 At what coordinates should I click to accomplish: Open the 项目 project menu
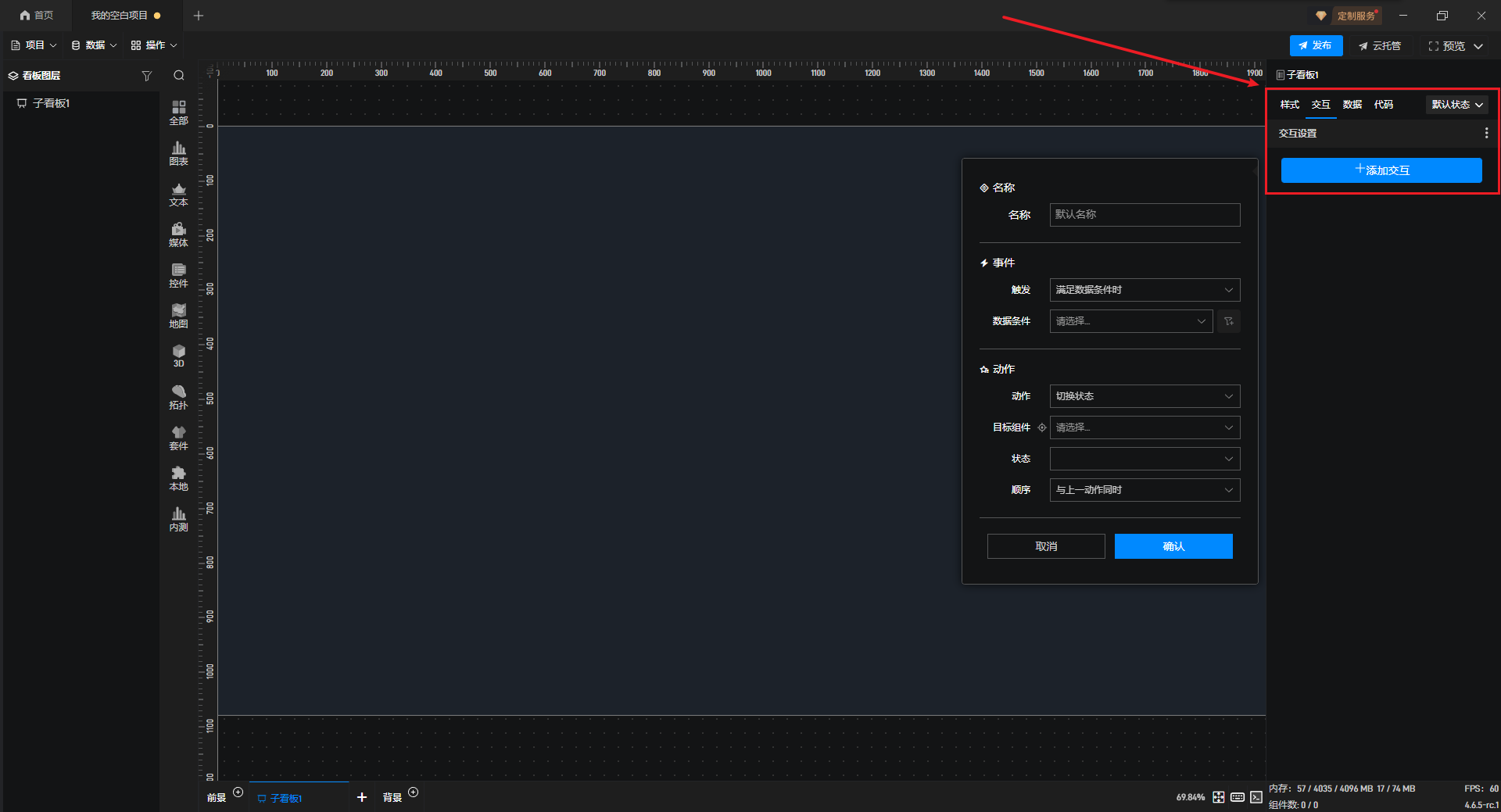(34, 45)
